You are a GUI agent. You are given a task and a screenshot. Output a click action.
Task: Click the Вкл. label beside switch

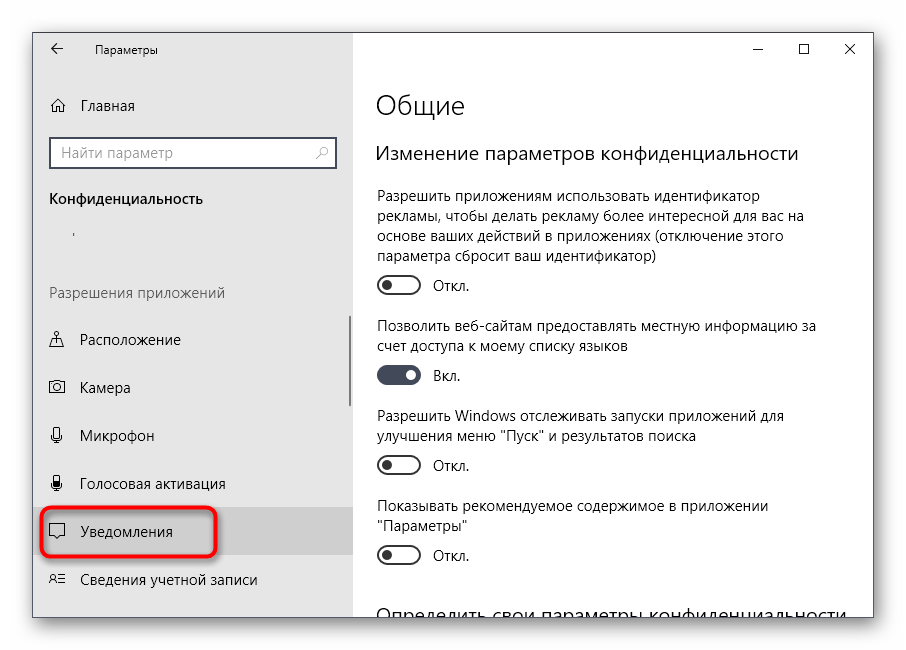pyautogui.click(x=447, y=376)
